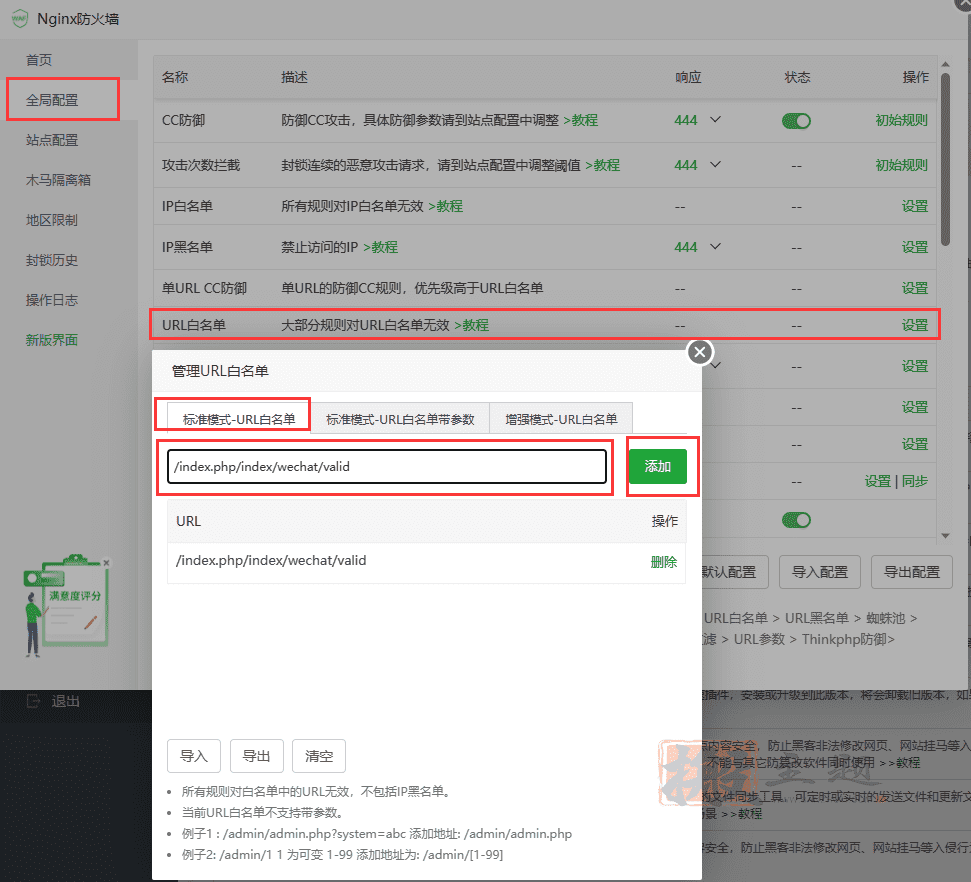This screenshot has width=971, height=882.
Task: View 封锁历史 in the sidebar
Action: (x=52, y=260)
